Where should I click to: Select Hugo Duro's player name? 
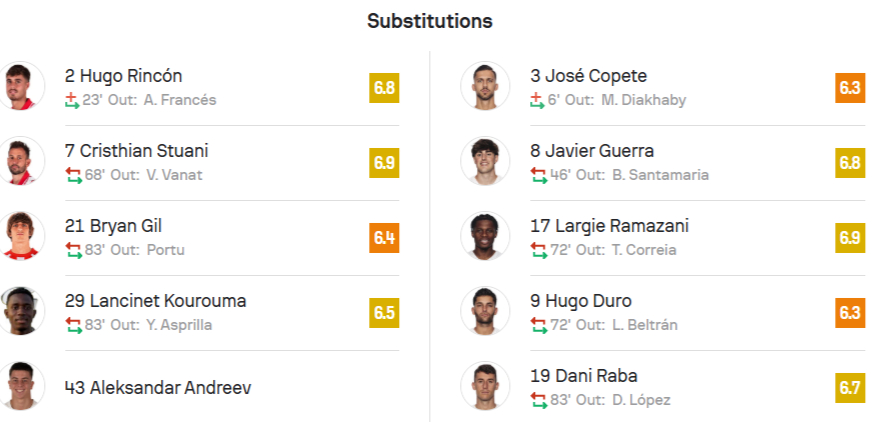[581, 301]
